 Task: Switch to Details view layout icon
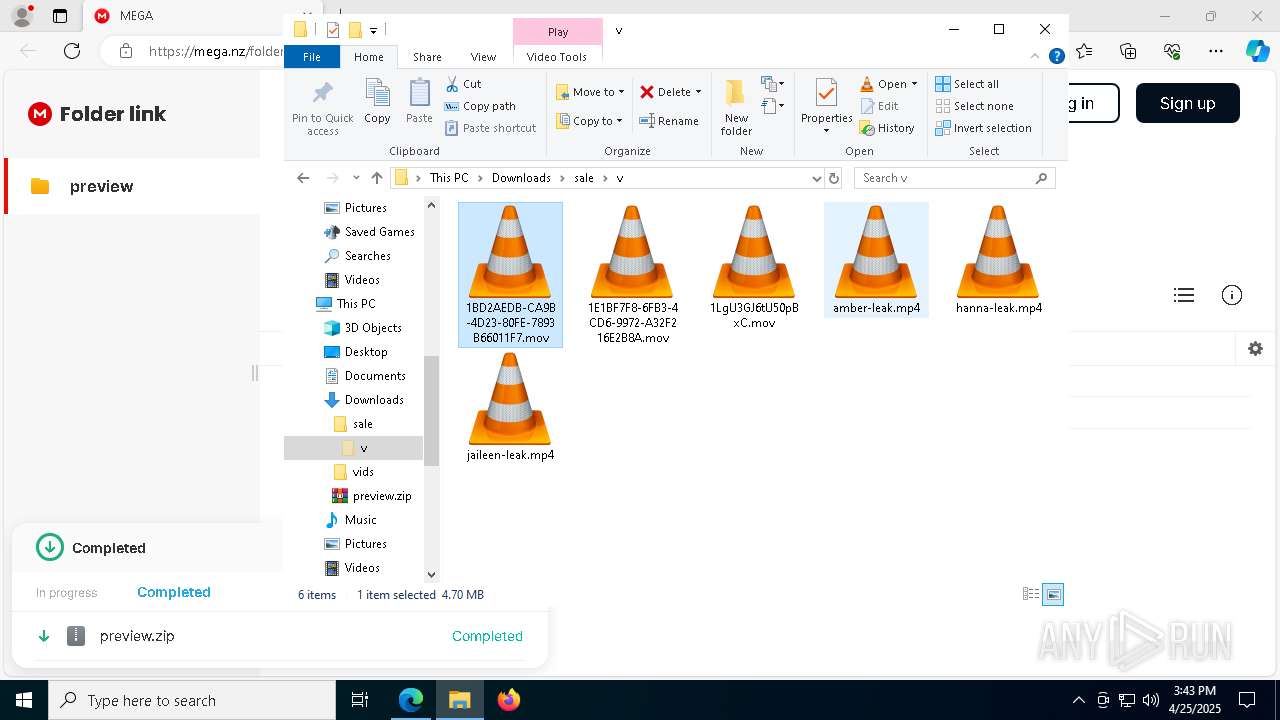pyautogui.click(x=1031, y=594)
